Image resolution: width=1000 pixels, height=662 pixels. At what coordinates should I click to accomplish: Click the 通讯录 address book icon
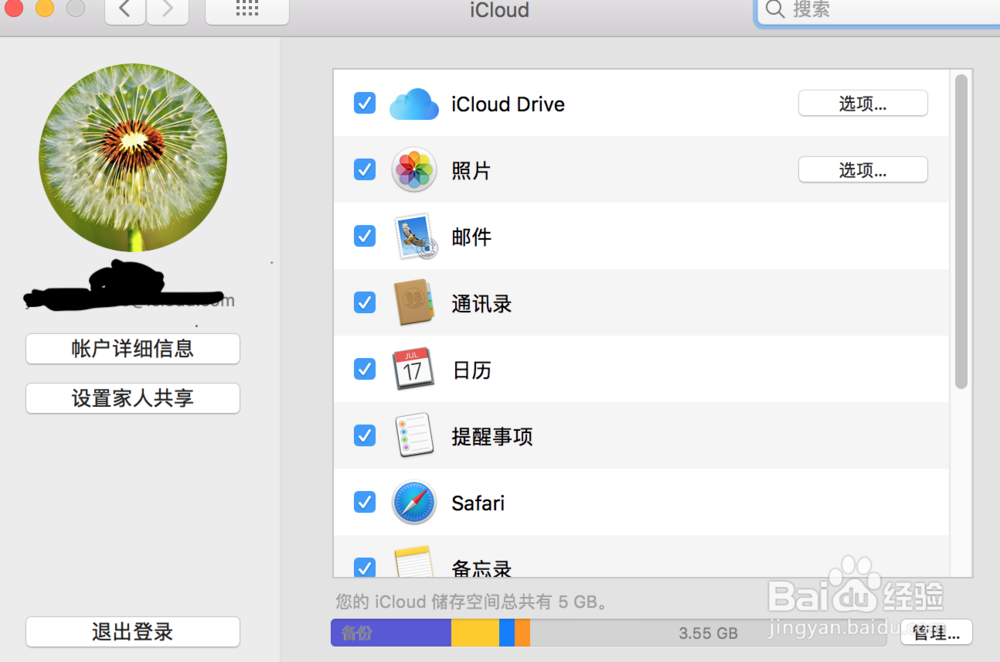click(x=413, y=303)
